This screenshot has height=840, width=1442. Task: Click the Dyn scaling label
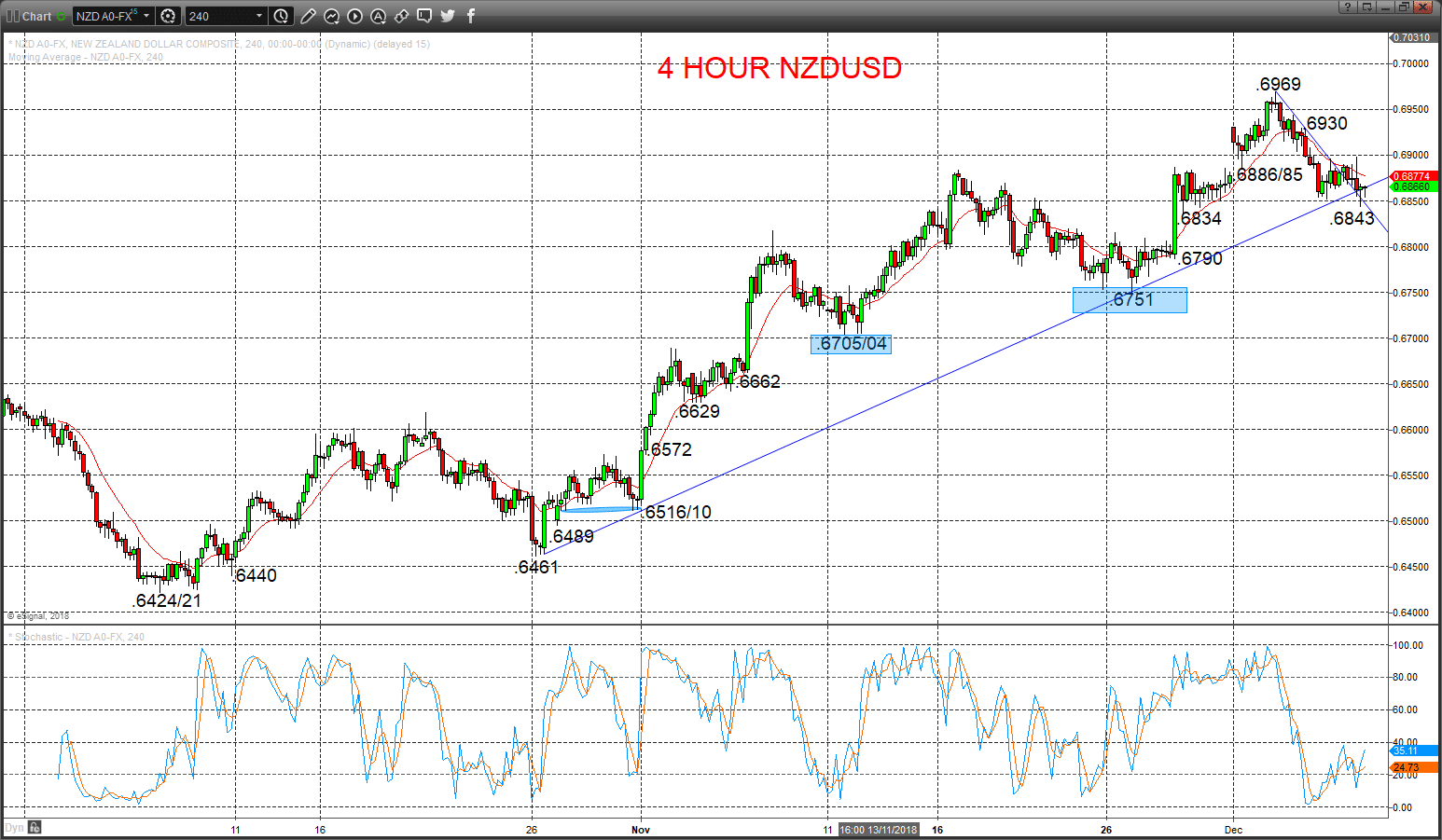13,827
